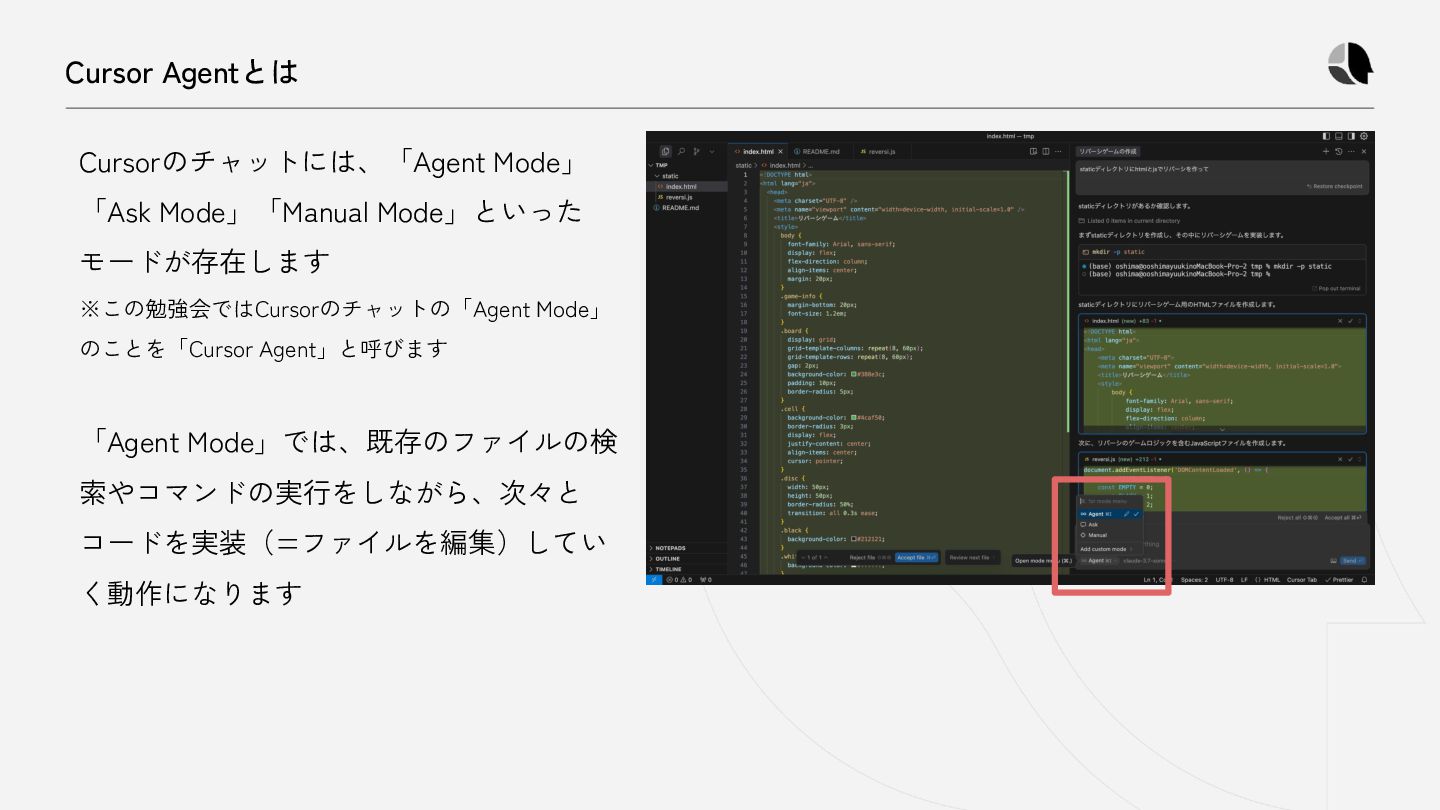Click Restore checkpoint link

point(1334,186)
